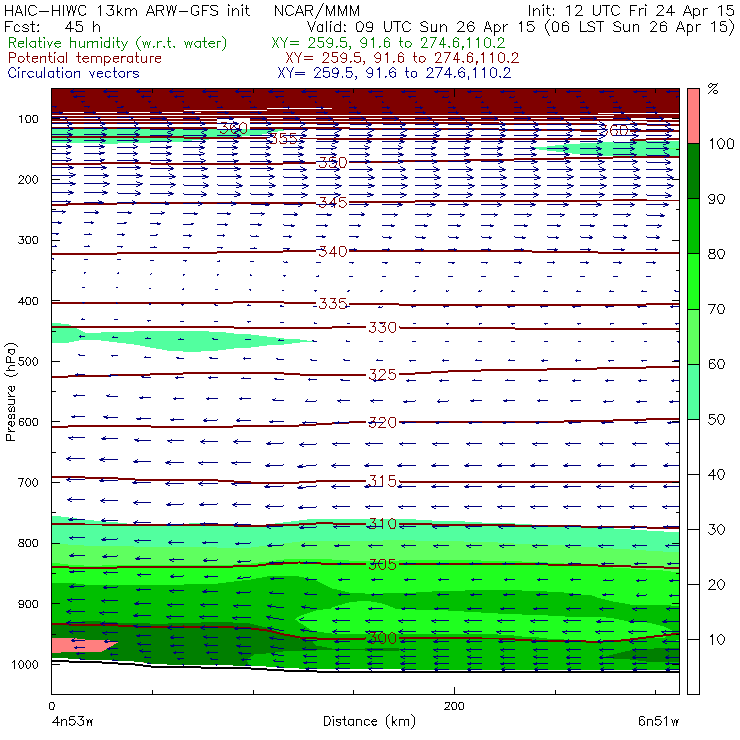Click the "700" pressure axis tick label
740x740 pixels.
pos(28,483)
